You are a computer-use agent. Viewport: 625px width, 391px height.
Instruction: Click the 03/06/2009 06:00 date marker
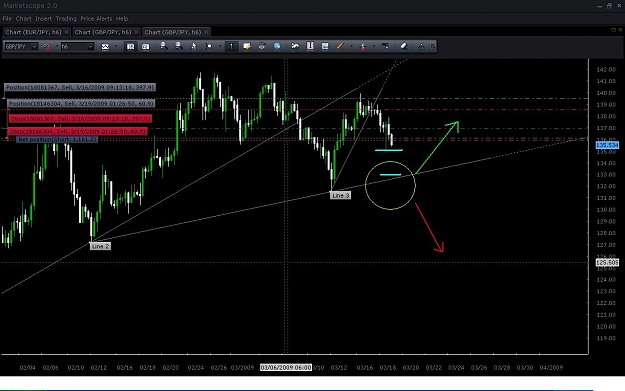point(286,367)
